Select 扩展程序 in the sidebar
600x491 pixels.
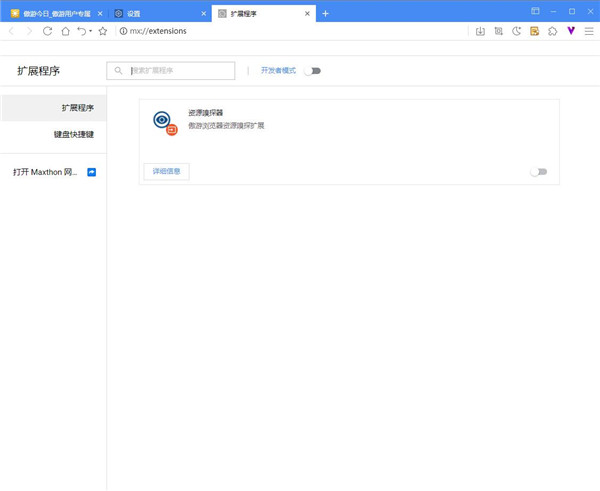click(x=54, y=108)
